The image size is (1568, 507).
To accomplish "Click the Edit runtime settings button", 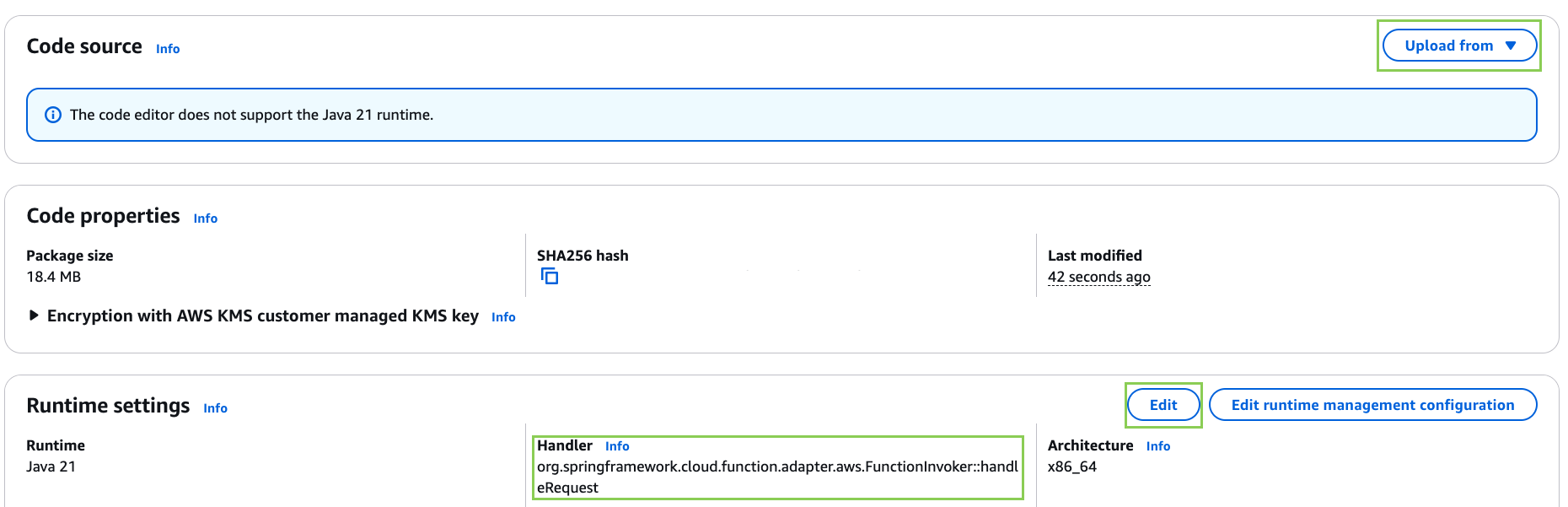I will coord(1163,405).
